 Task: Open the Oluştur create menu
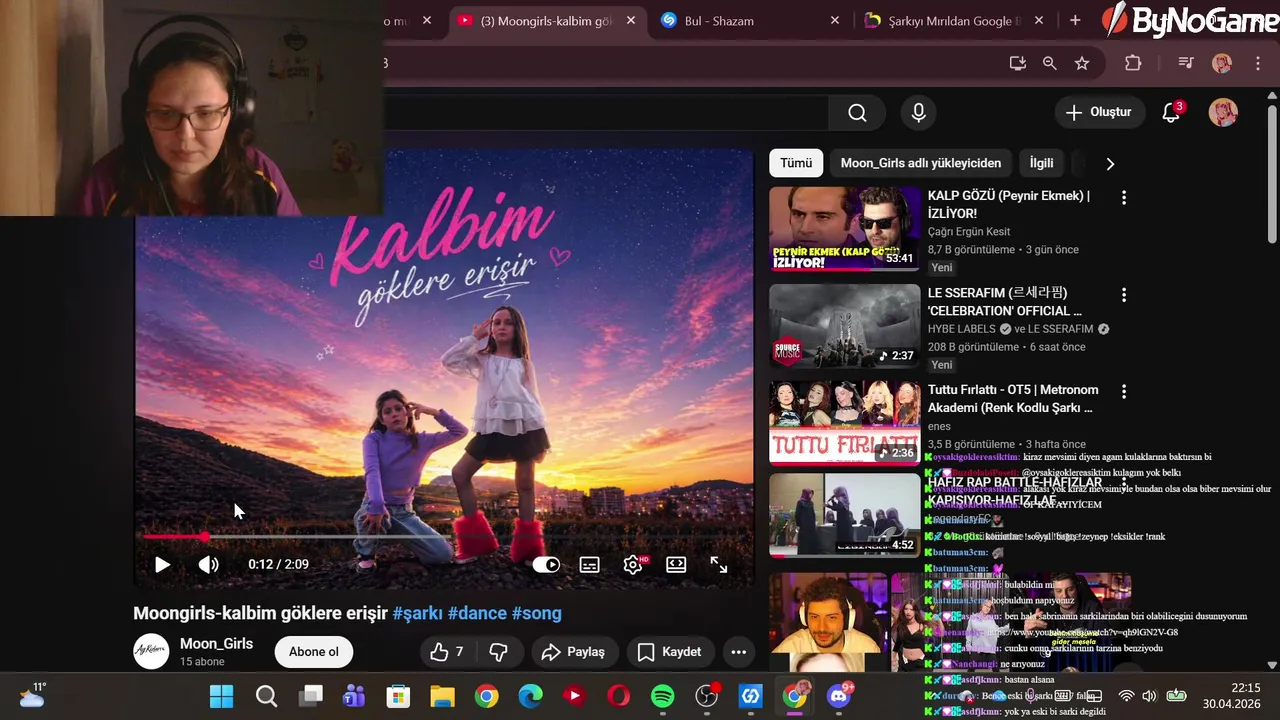[x=1098, y=112]
